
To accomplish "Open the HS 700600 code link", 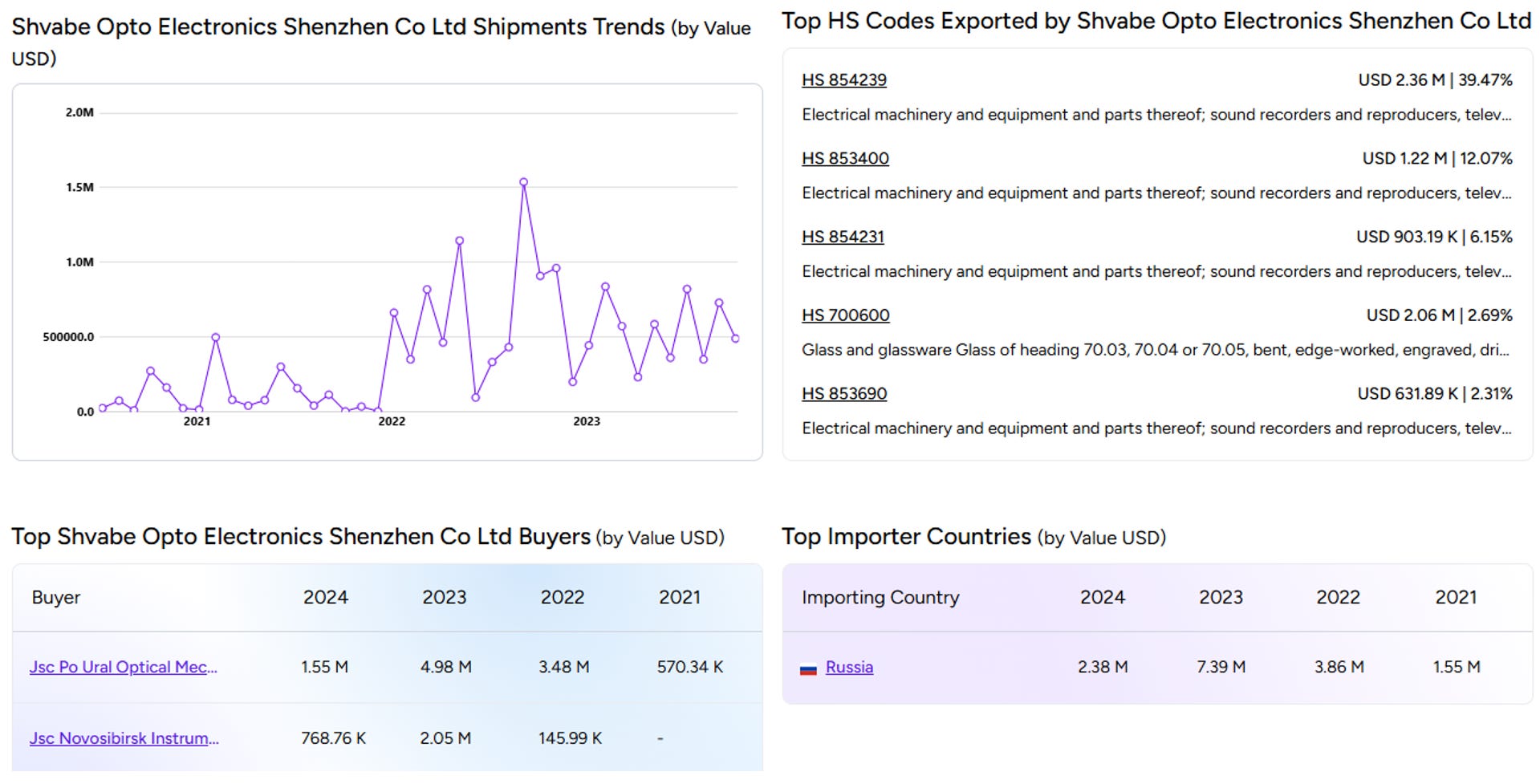I will pyautogui.click(x=845, y=315).
